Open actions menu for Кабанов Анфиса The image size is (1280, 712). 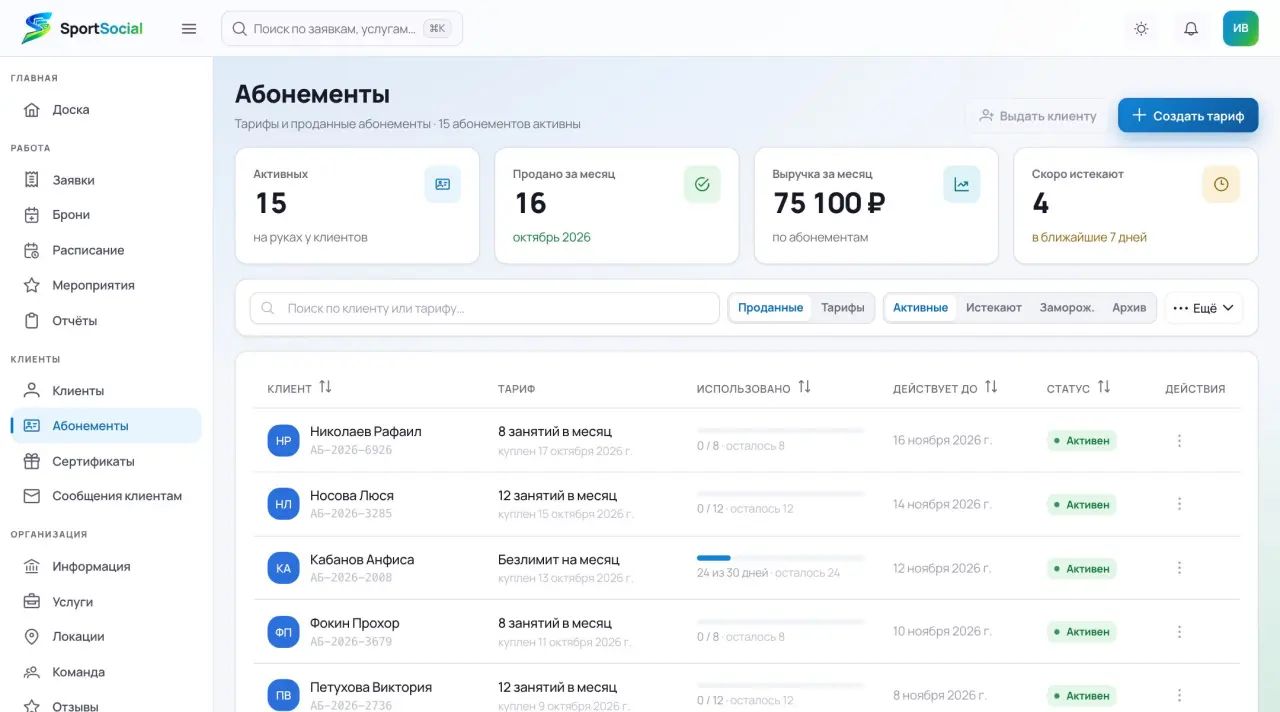1179,568
